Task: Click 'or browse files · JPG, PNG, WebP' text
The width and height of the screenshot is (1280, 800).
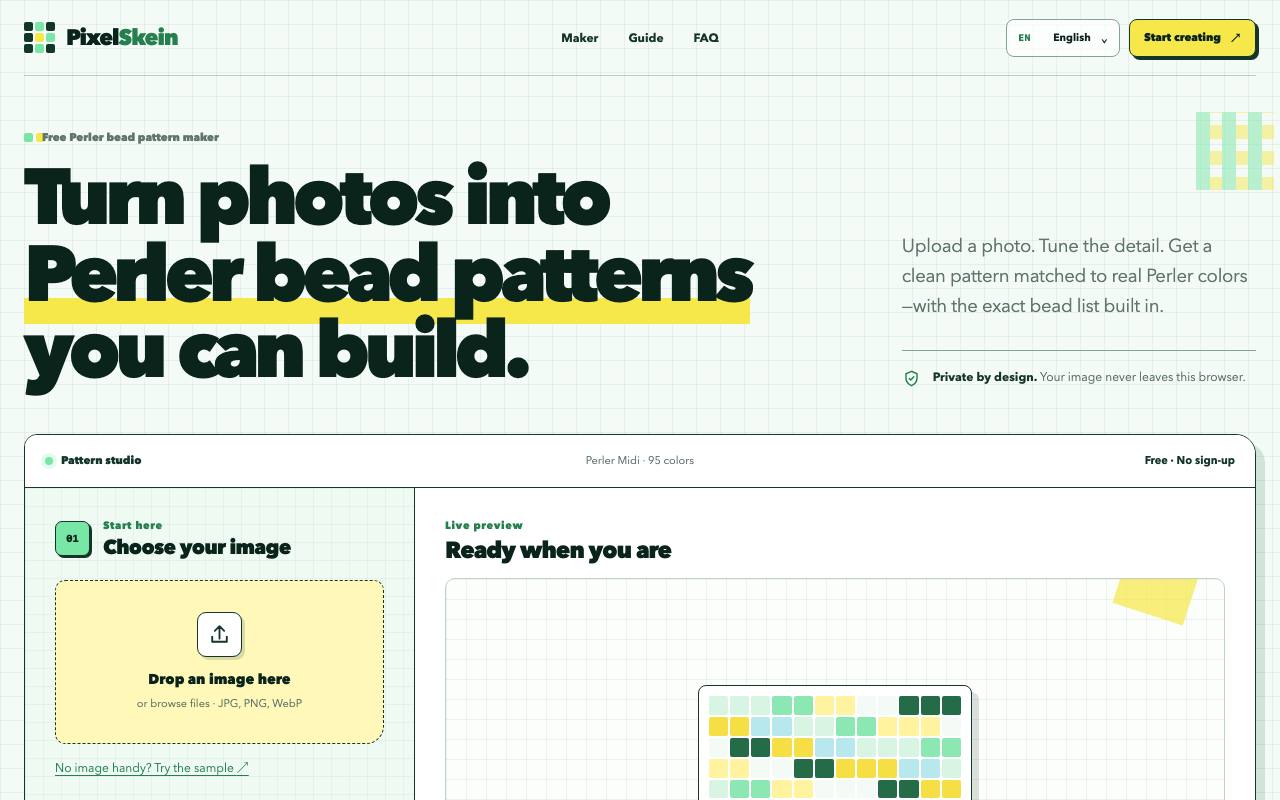Action: pos(219,704)
